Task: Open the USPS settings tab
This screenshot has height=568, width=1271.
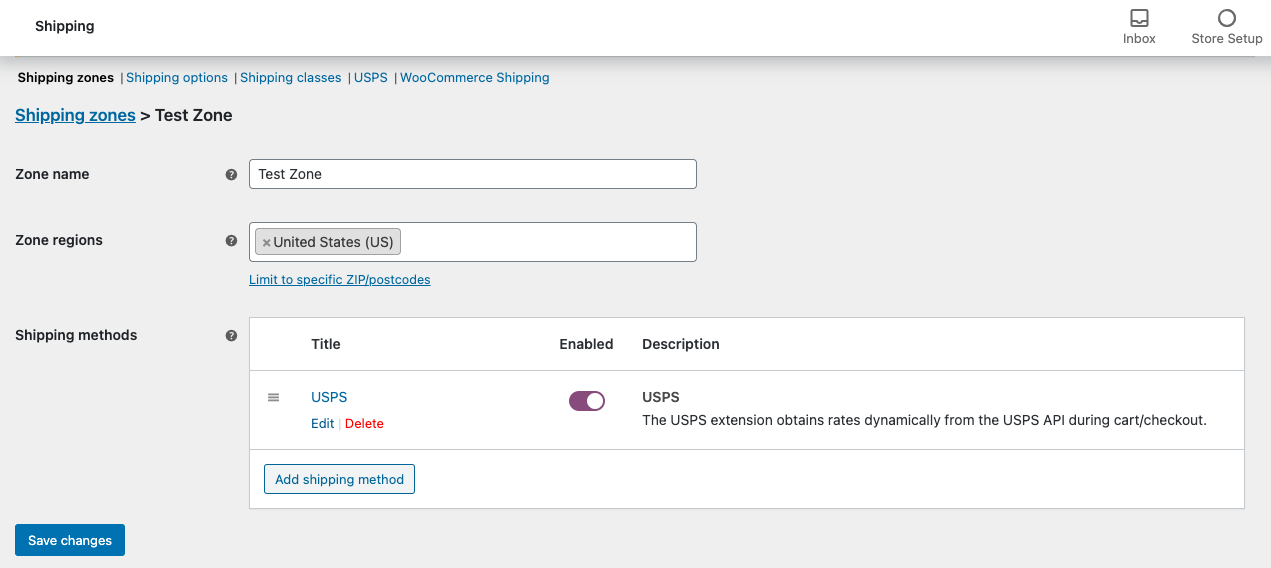Action: point(370,77)
